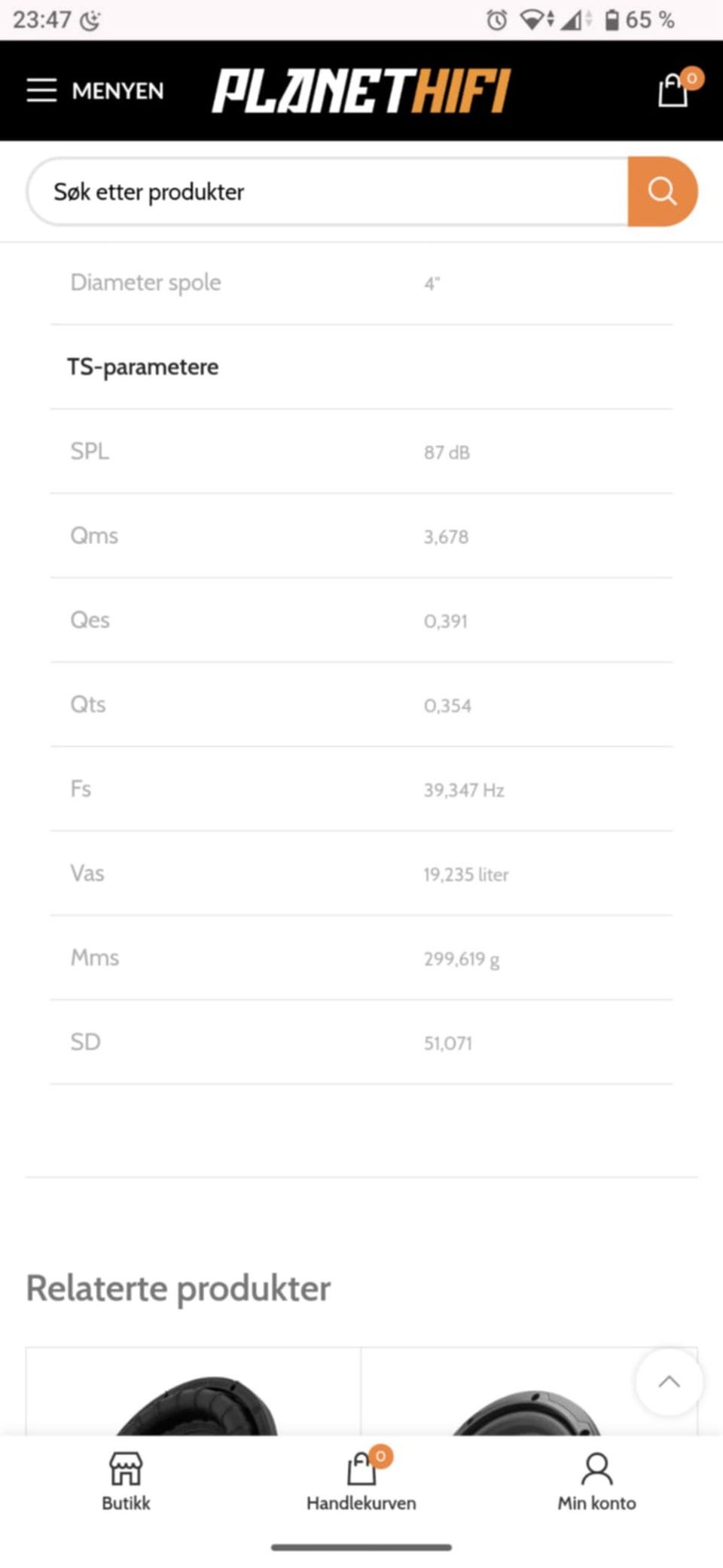
Task: Tap the battery indicator in status bar
Action: click(x=612, y=20)
